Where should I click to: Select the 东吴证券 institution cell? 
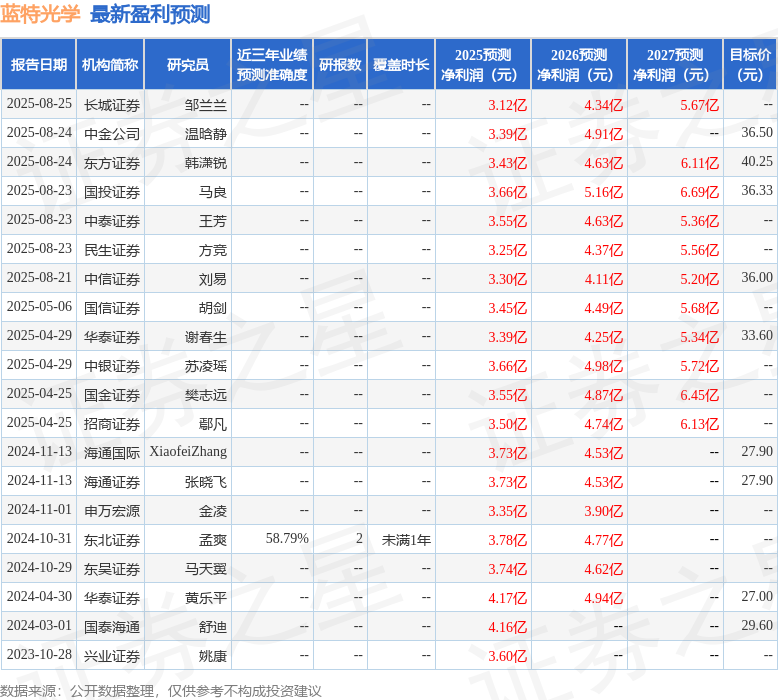(x=112, y=569)
